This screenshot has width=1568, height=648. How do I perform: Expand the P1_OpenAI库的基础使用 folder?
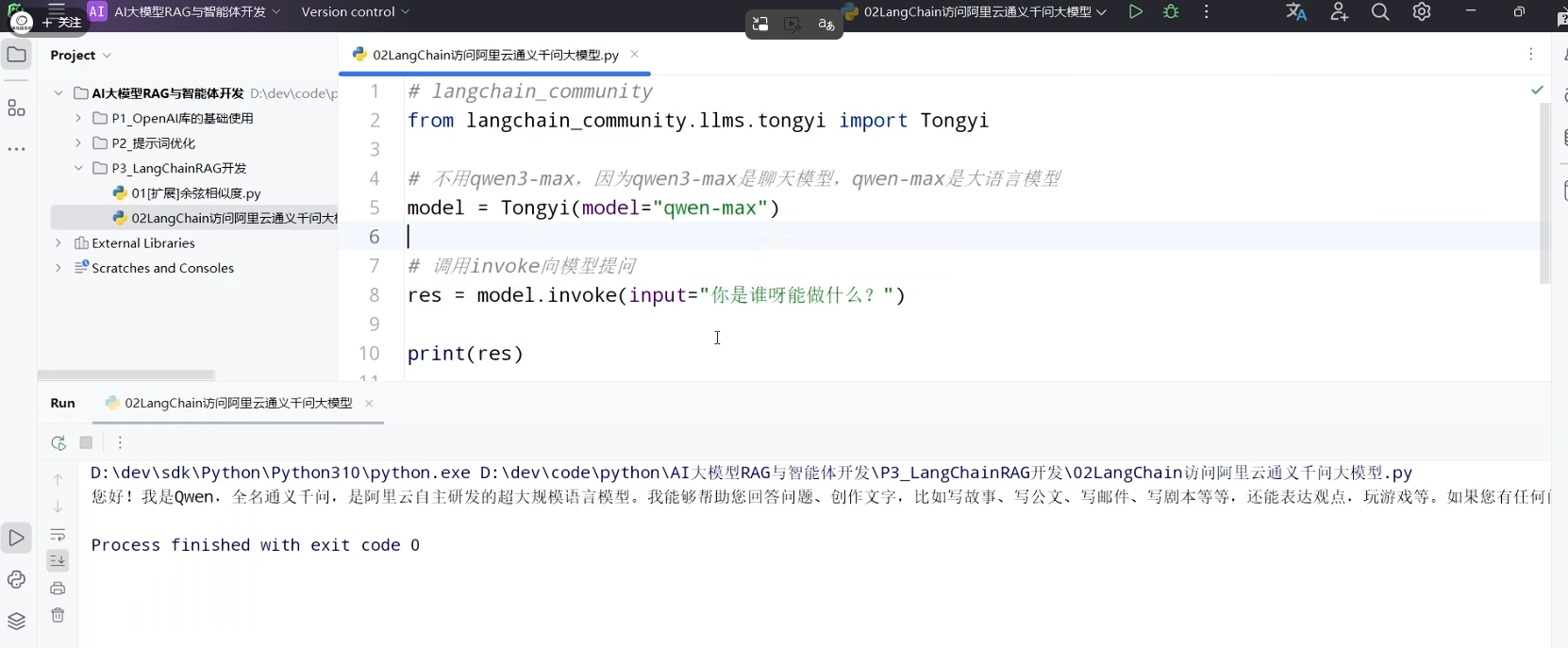coord(78,118)
